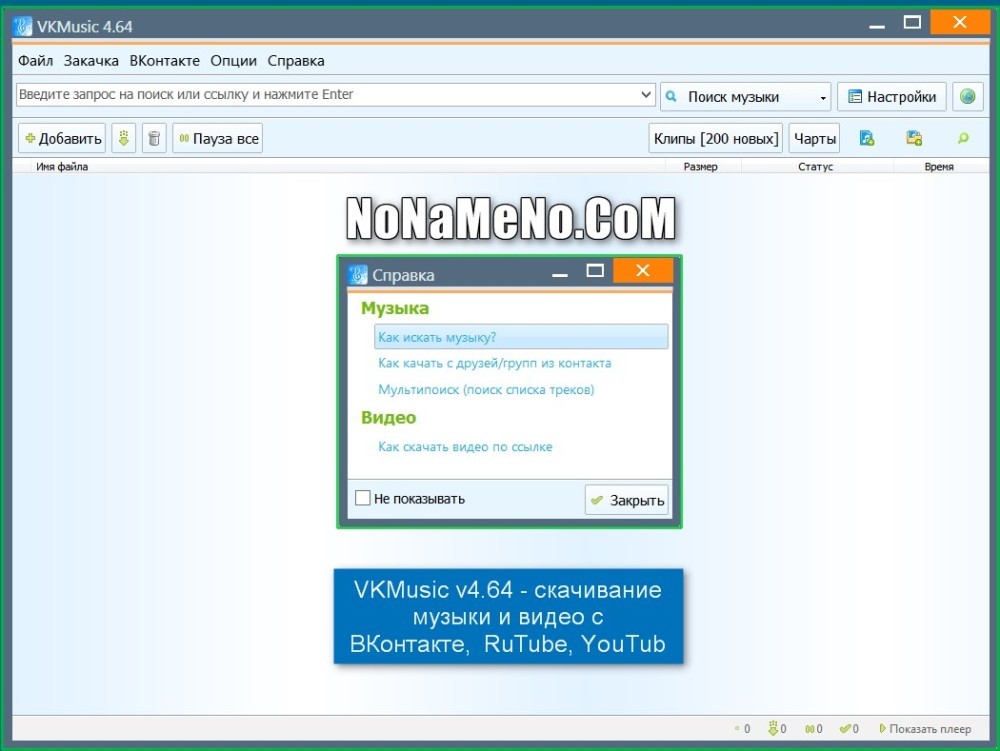
Task: Click the active downloads arrow in status bar
Action: pyautogui.click(x=773, y=729)
